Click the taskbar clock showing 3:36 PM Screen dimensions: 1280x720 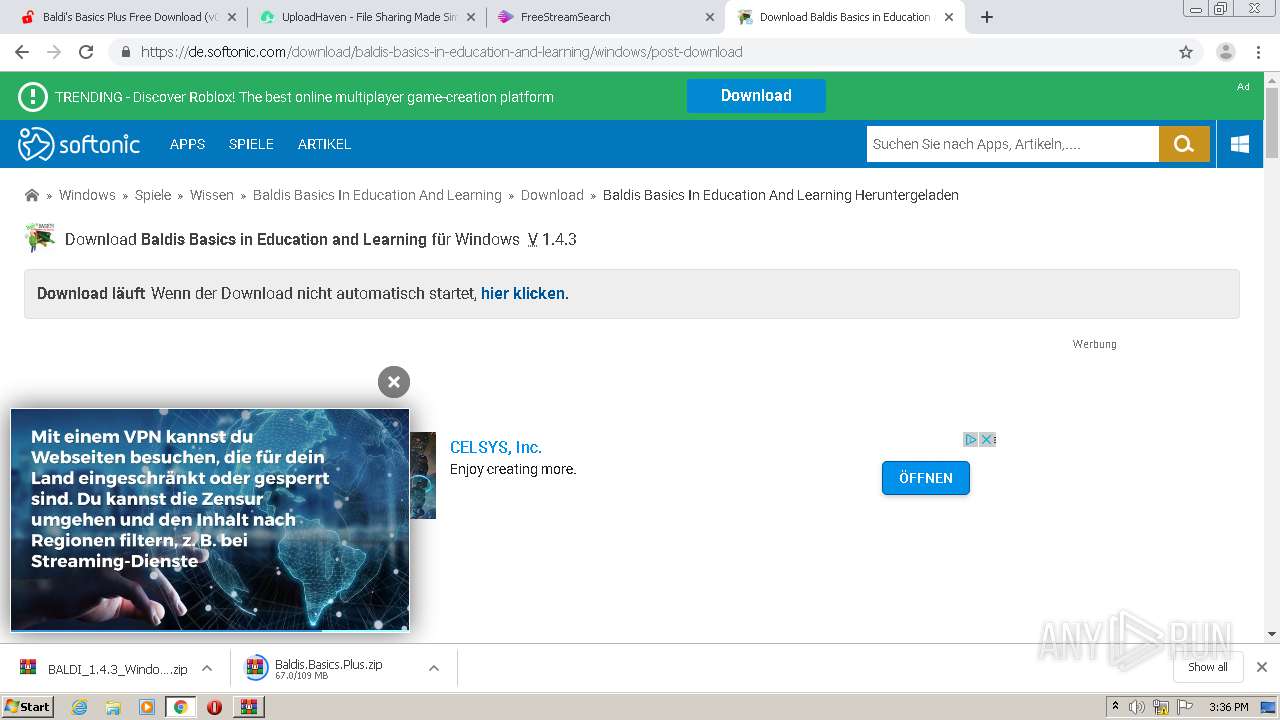[1228, 707]
